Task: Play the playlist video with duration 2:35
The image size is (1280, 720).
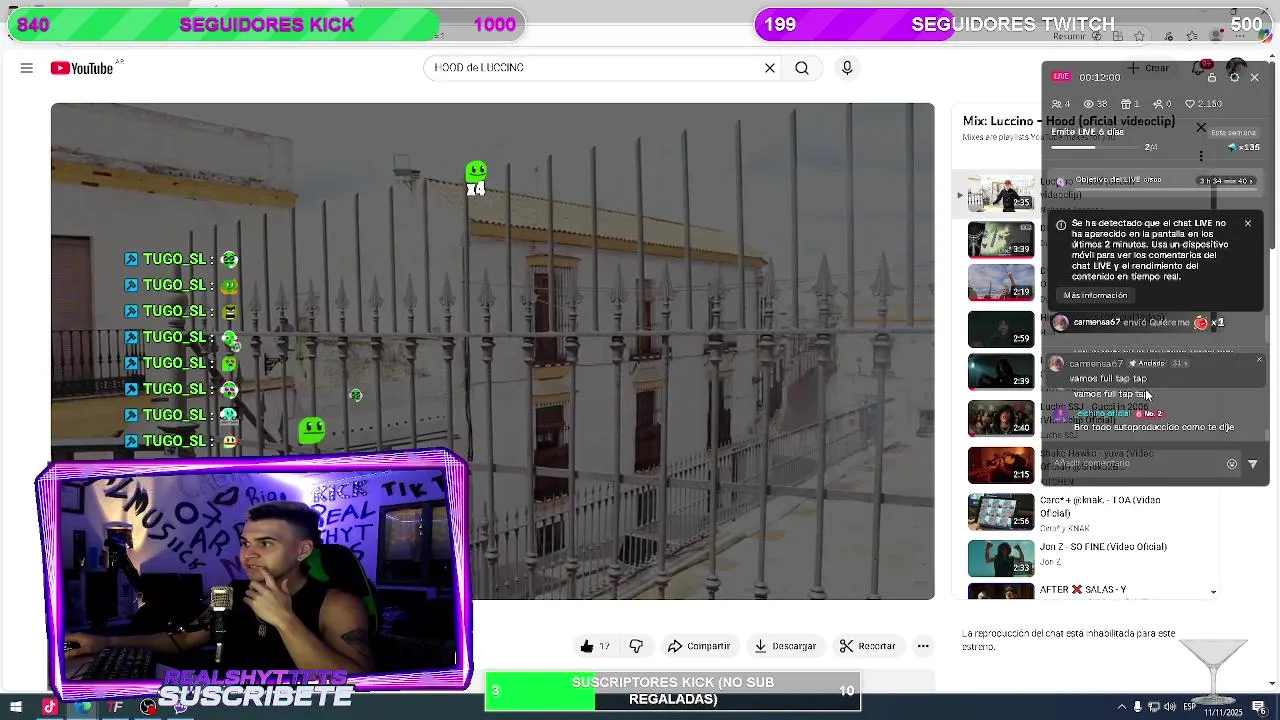Action: [1001, 194]
